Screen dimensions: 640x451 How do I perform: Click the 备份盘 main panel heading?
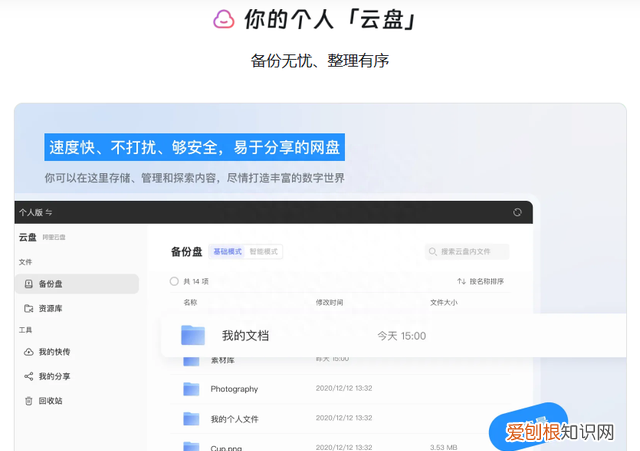(x=187, y=251)
